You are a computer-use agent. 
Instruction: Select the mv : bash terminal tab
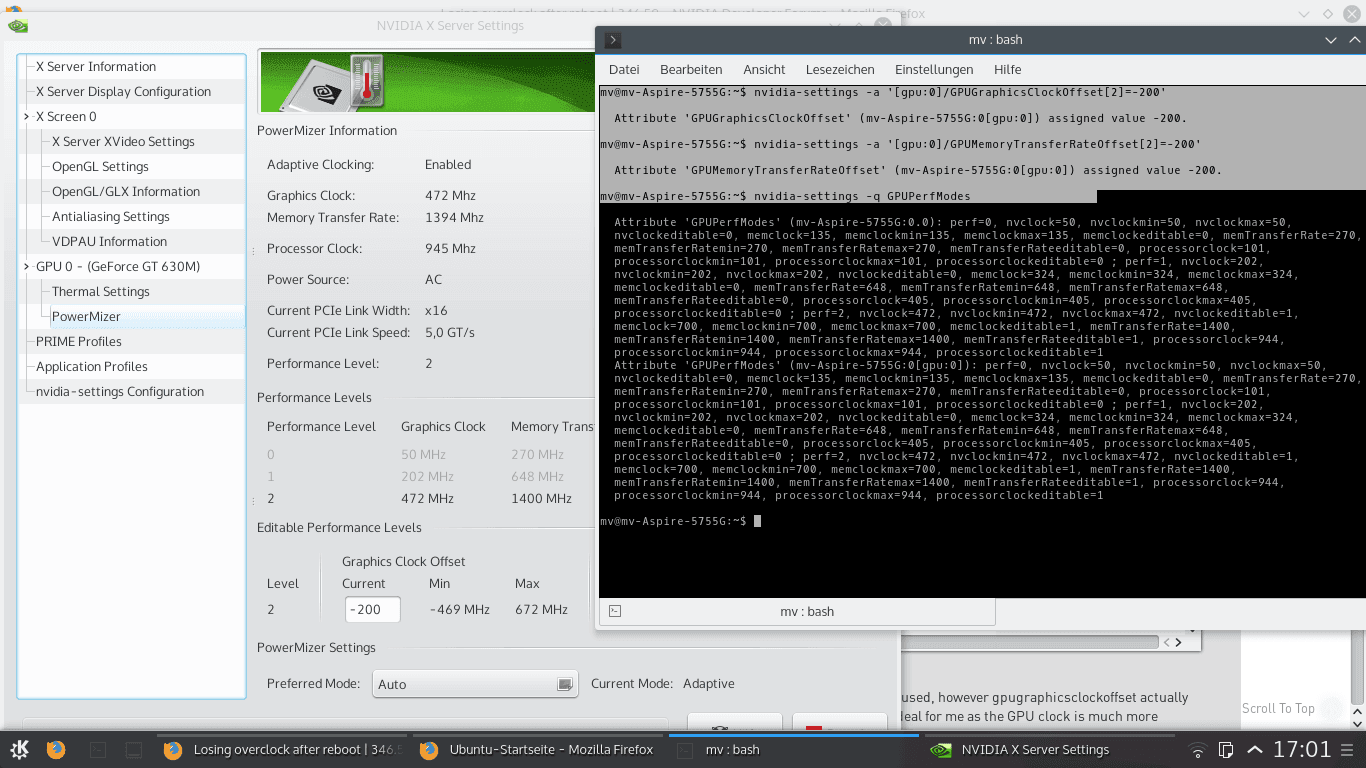point(797,611)
